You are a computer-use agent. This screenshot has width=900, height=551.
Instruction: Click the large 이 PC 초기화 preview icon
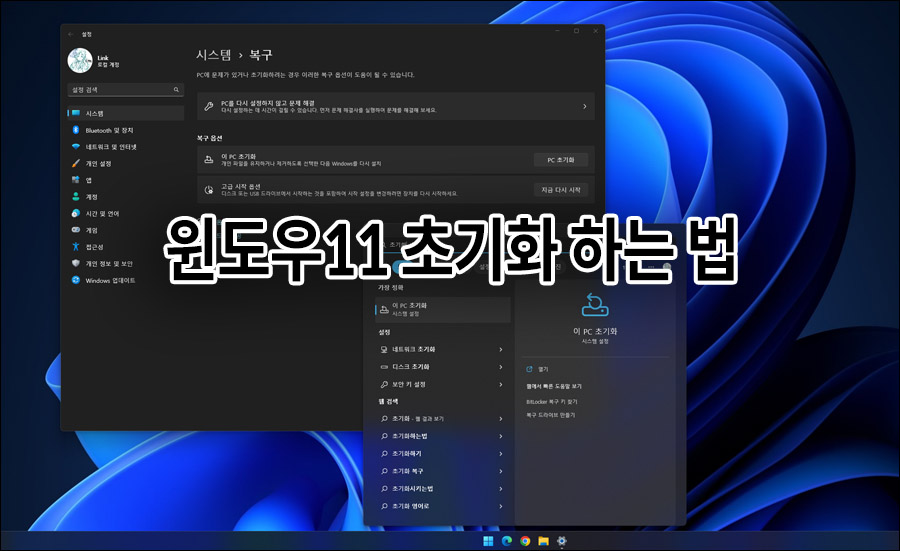(595, 305)
